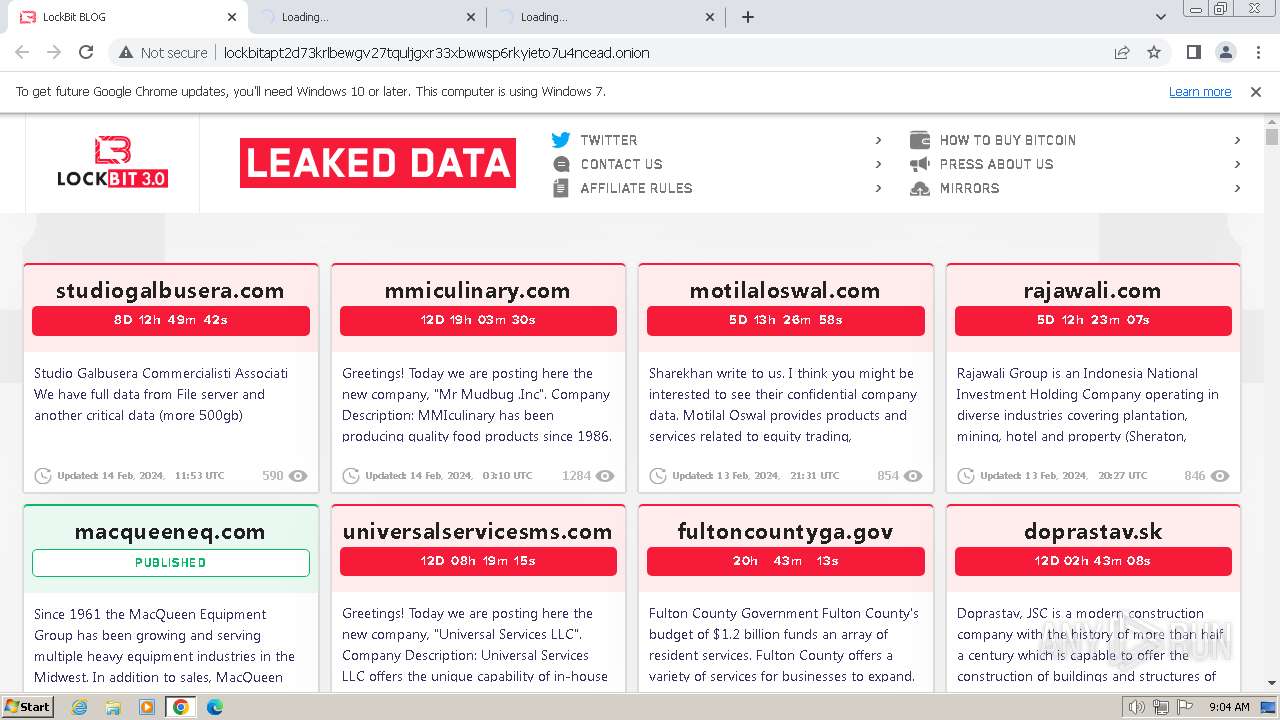Click the eye views icon on studiogalbusera.com card
The width and height of the screenshot is (1280, 720).
pos(298,476)
